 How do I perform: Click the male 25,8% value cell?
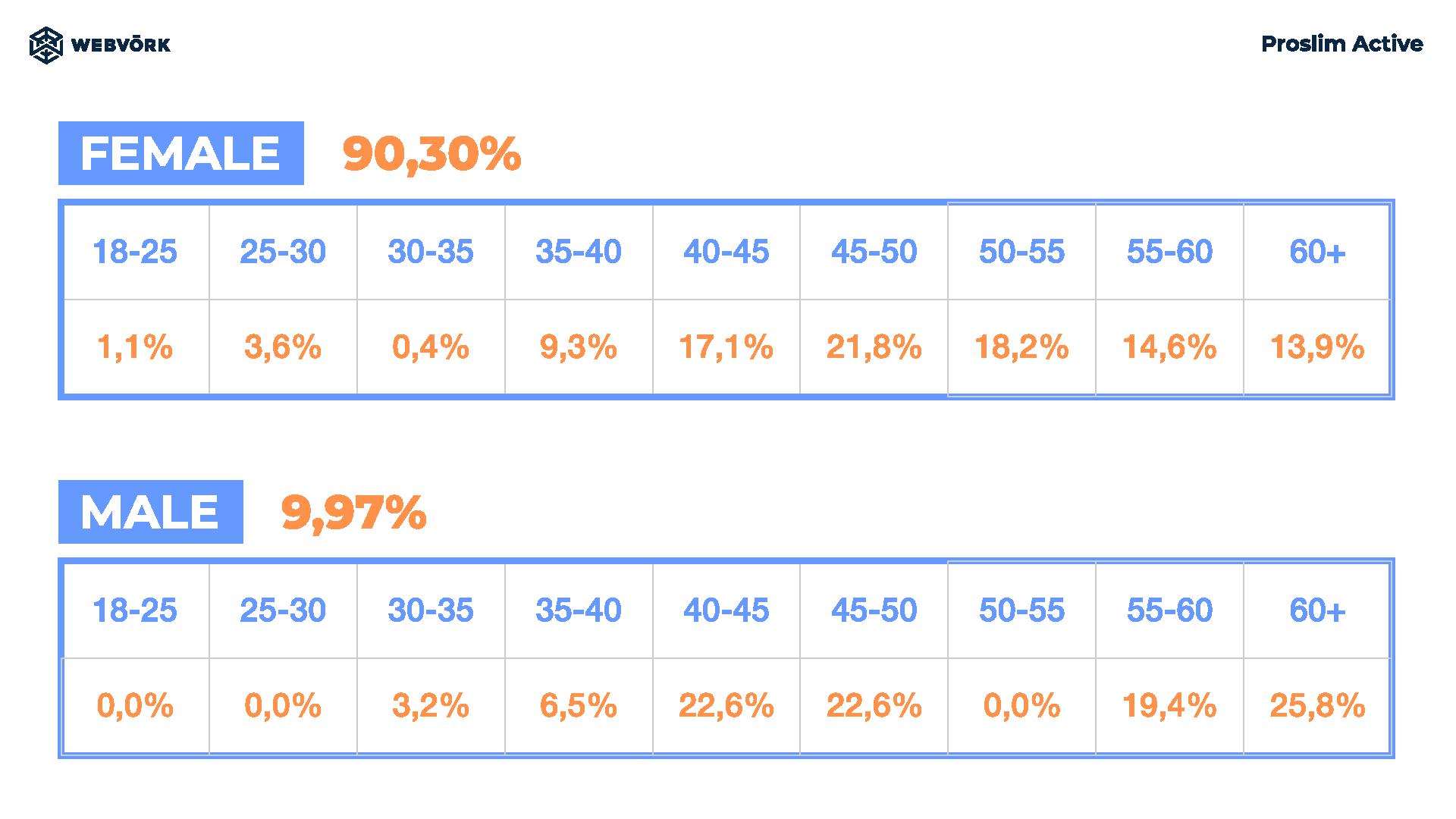point(1317,706)
